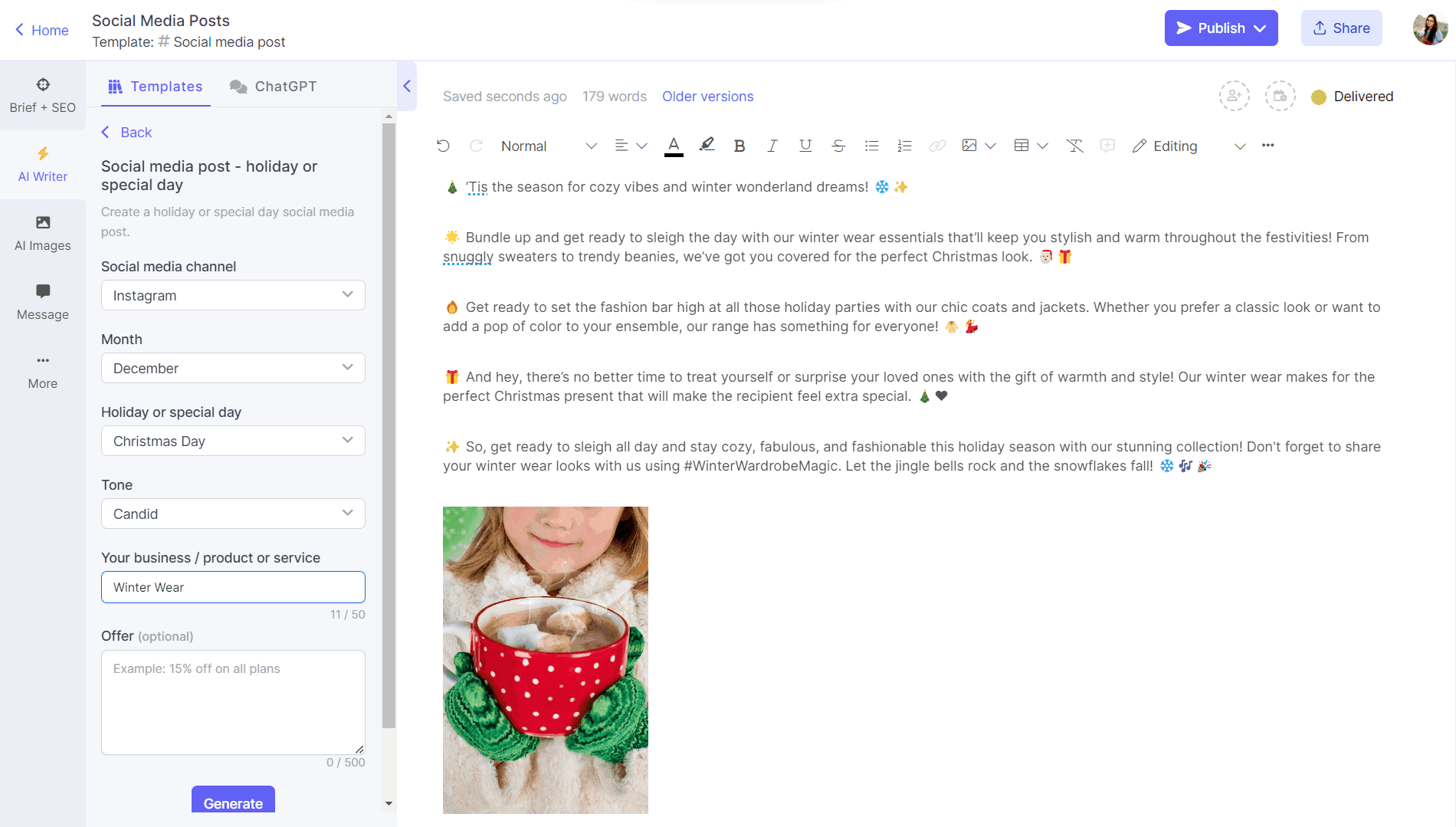Open the Editing mode dropdown
The height and width of the screenshot is (827, 1456).
[x=1189, y=146]
